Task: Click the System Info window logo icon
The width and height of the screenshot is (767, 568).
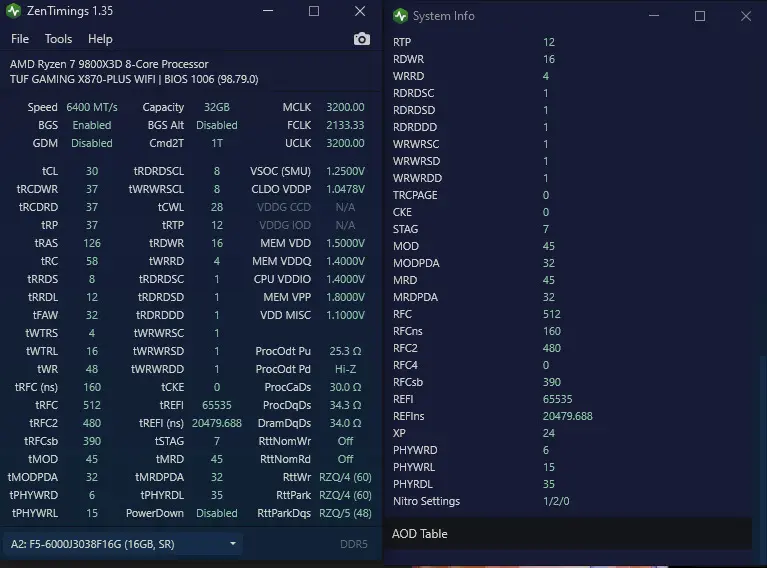Action: click(x=400, y=16)
